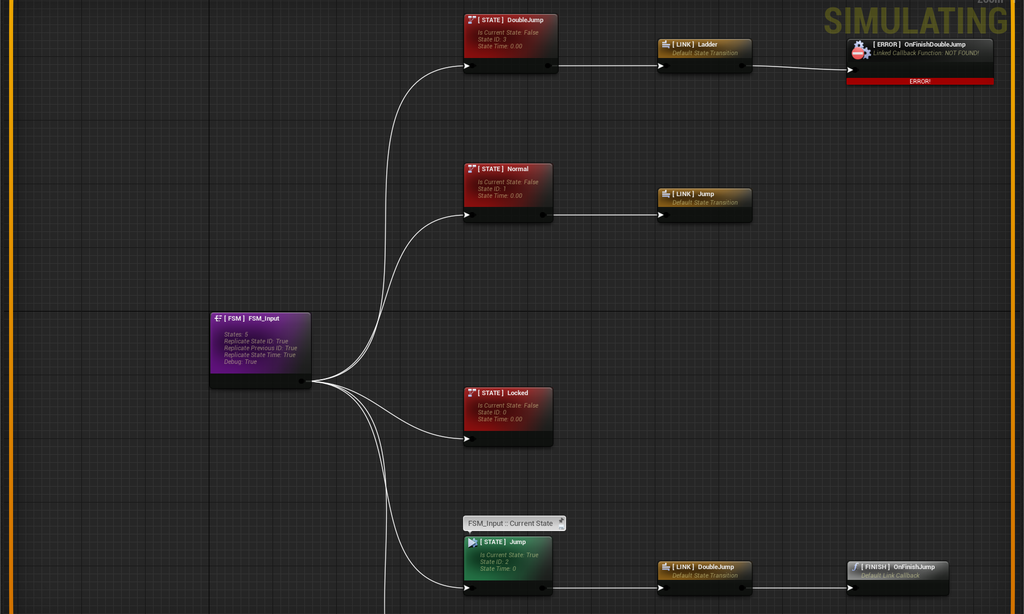The width and height of the screenshot is (1024, 614).
Task: Click the Locked state's input exec pin
Action: click(x=467, y=438)
